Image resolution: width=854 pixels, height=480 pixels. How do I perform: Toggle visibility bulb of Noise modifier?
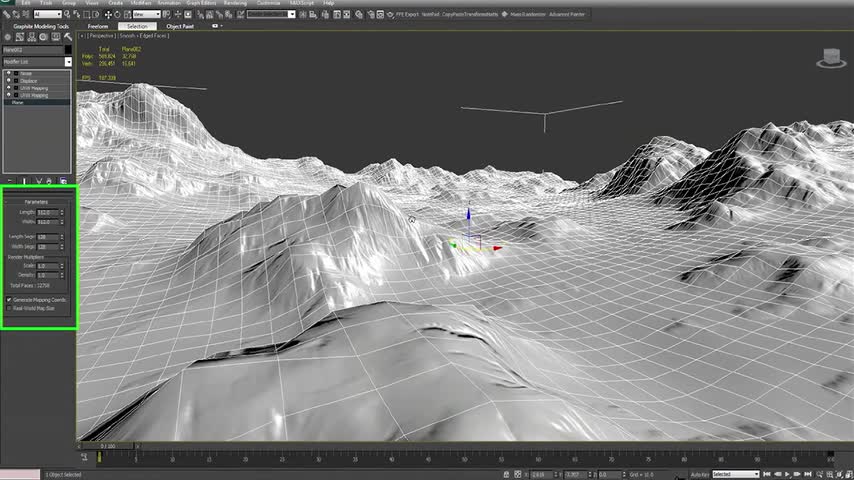pos(8,74)
